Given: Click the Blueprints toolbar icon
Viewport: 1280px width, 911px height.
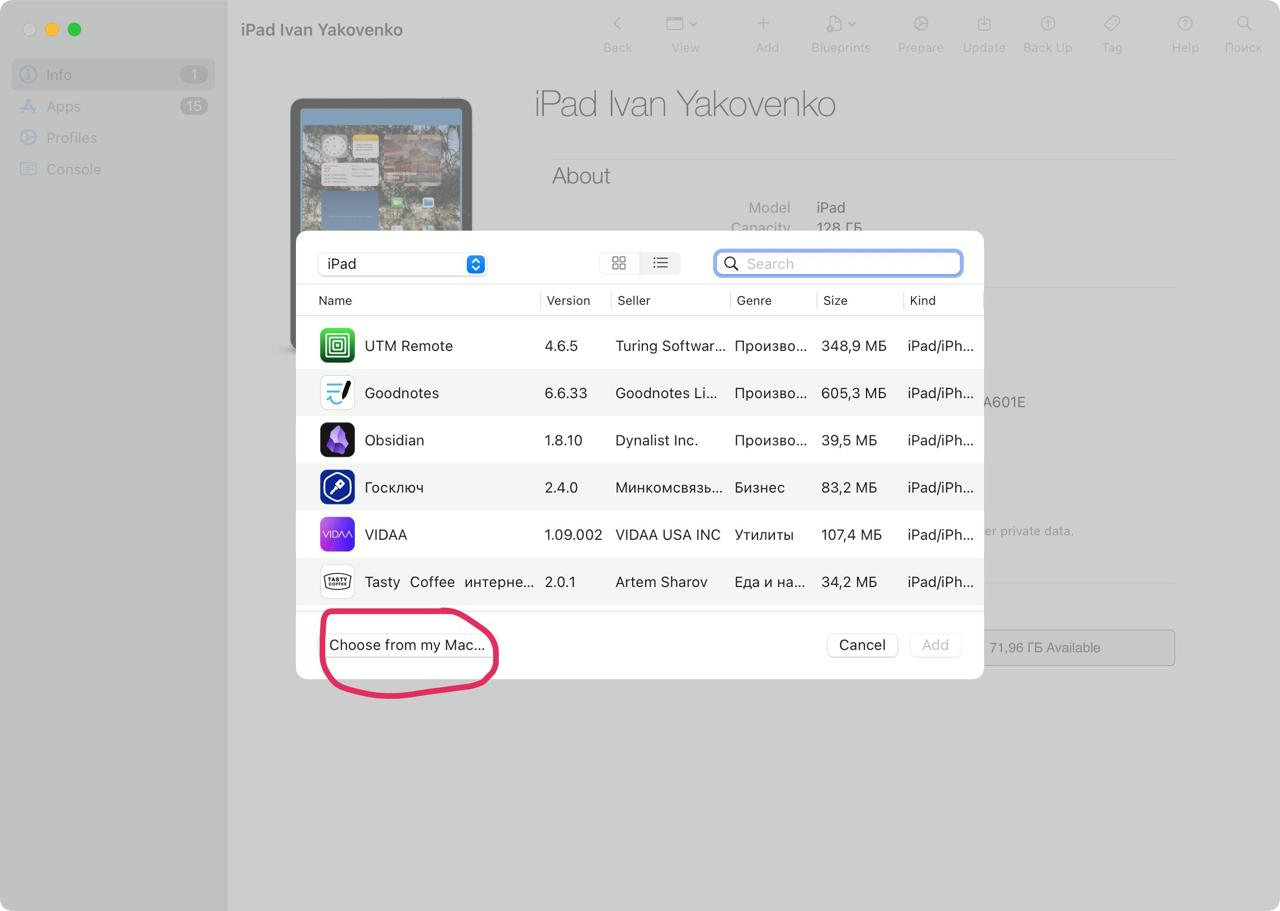Looking at the screenshot, I should [x=840, y=25].
